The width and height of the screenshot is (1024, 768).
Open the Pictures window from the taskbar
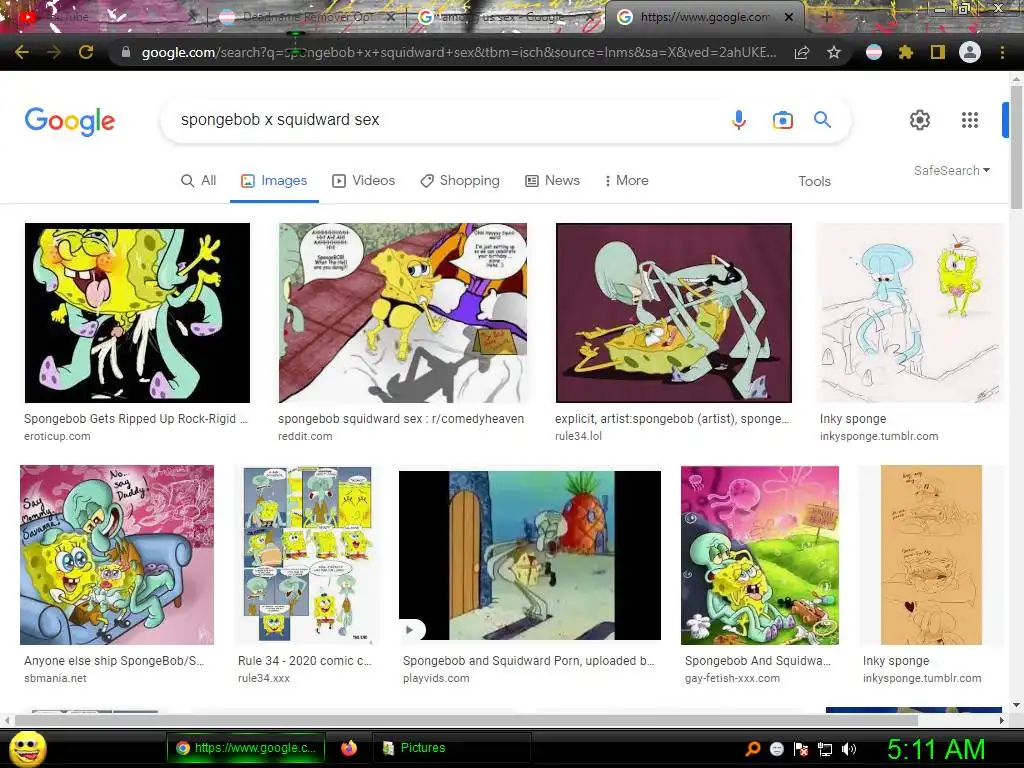click(451, 748)
